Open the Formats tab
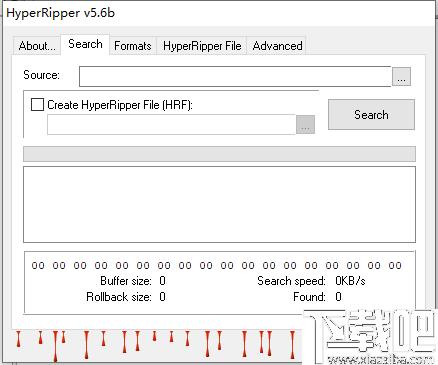Viewport: 438px width, 365px height. pos(133,46)
